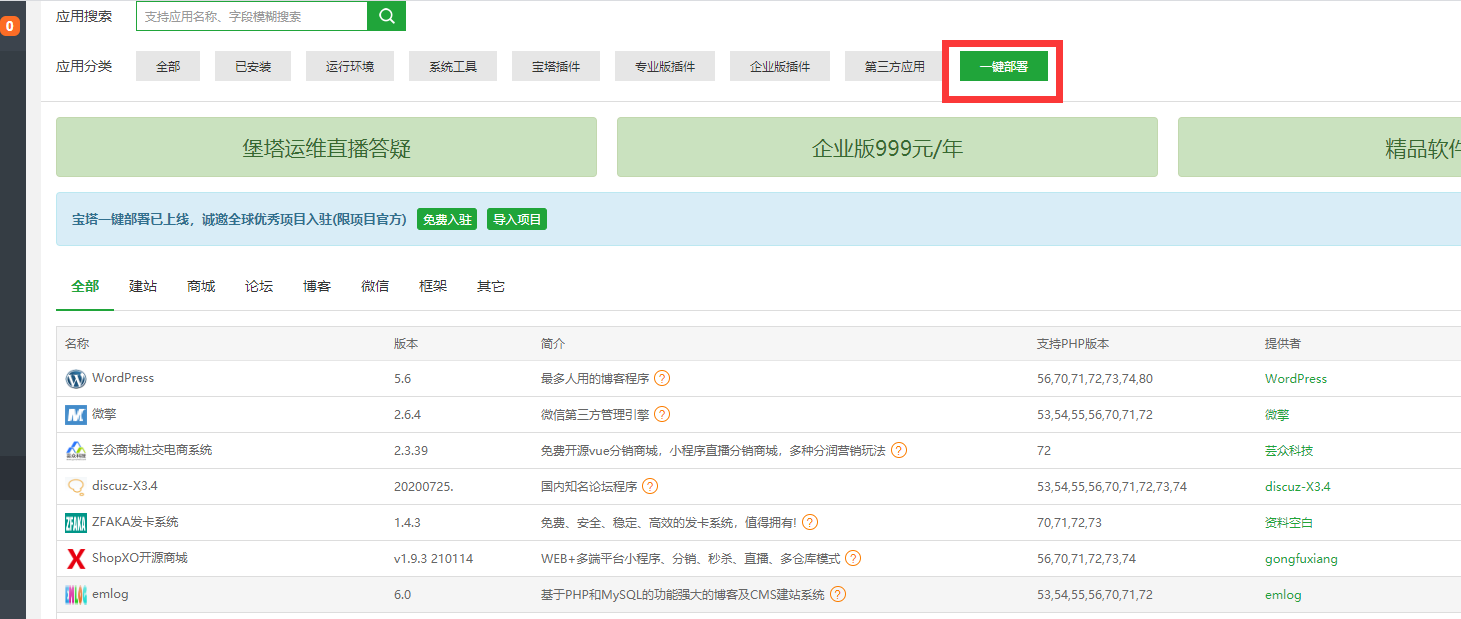Switch to the 博客 tab
The width and height of the screenshot is (1461, 619).
(x=317, y=286)
